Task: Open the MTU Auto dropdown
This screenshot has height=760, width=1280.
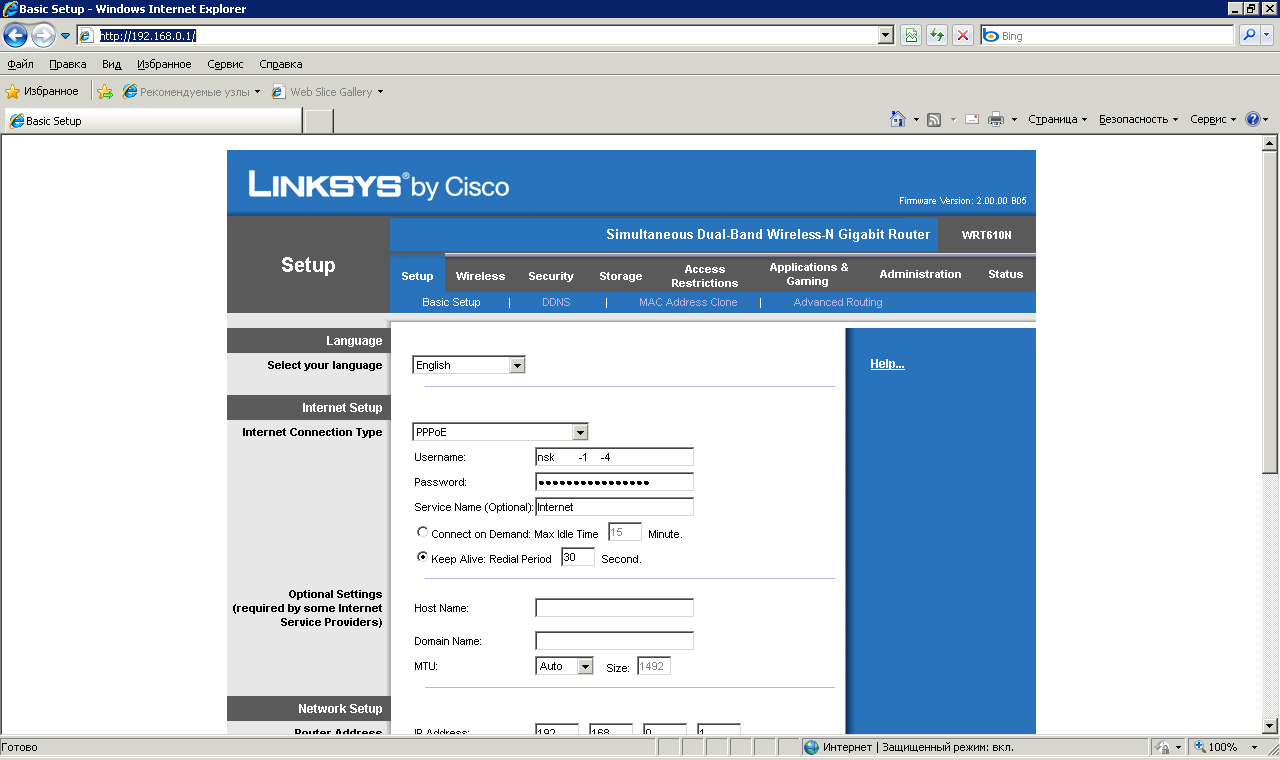Action: click(x=585, y=666)
